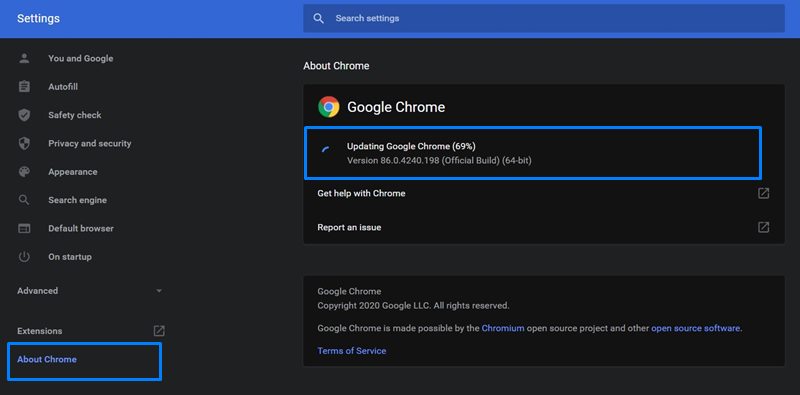Click the external link icon next to Extensions

159,331
